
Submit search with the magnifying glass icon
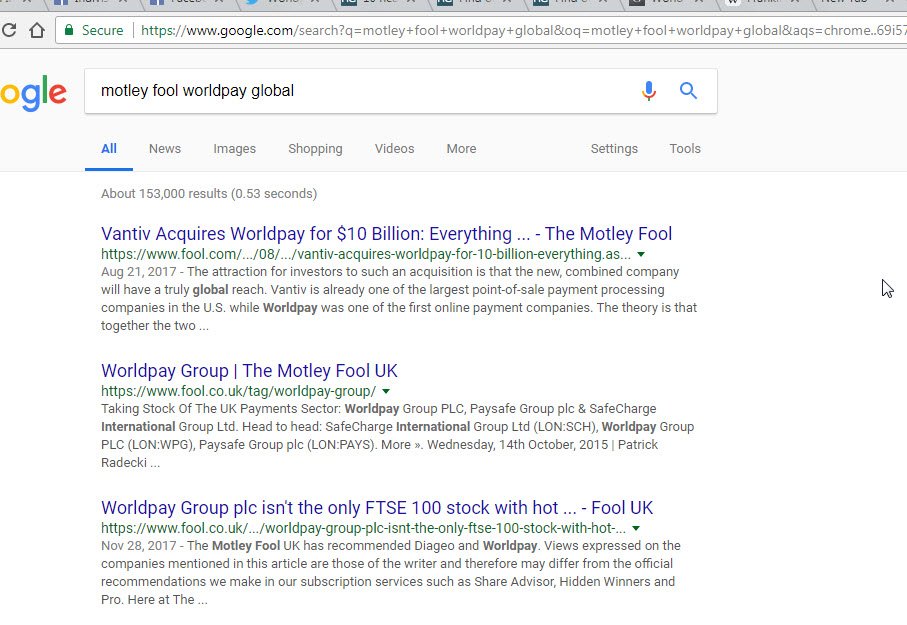click(688, 91)
